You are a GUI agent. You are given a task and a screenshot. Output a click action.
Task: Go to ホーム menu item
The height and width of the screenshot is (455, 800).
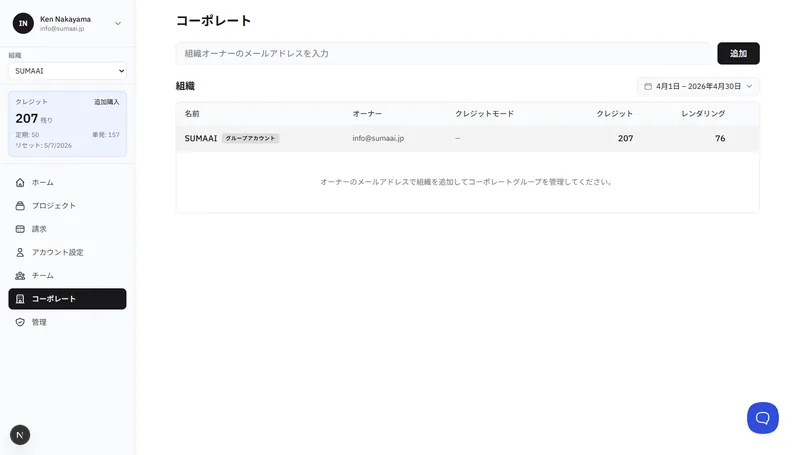pyautogui.click(x=67, y=183)
